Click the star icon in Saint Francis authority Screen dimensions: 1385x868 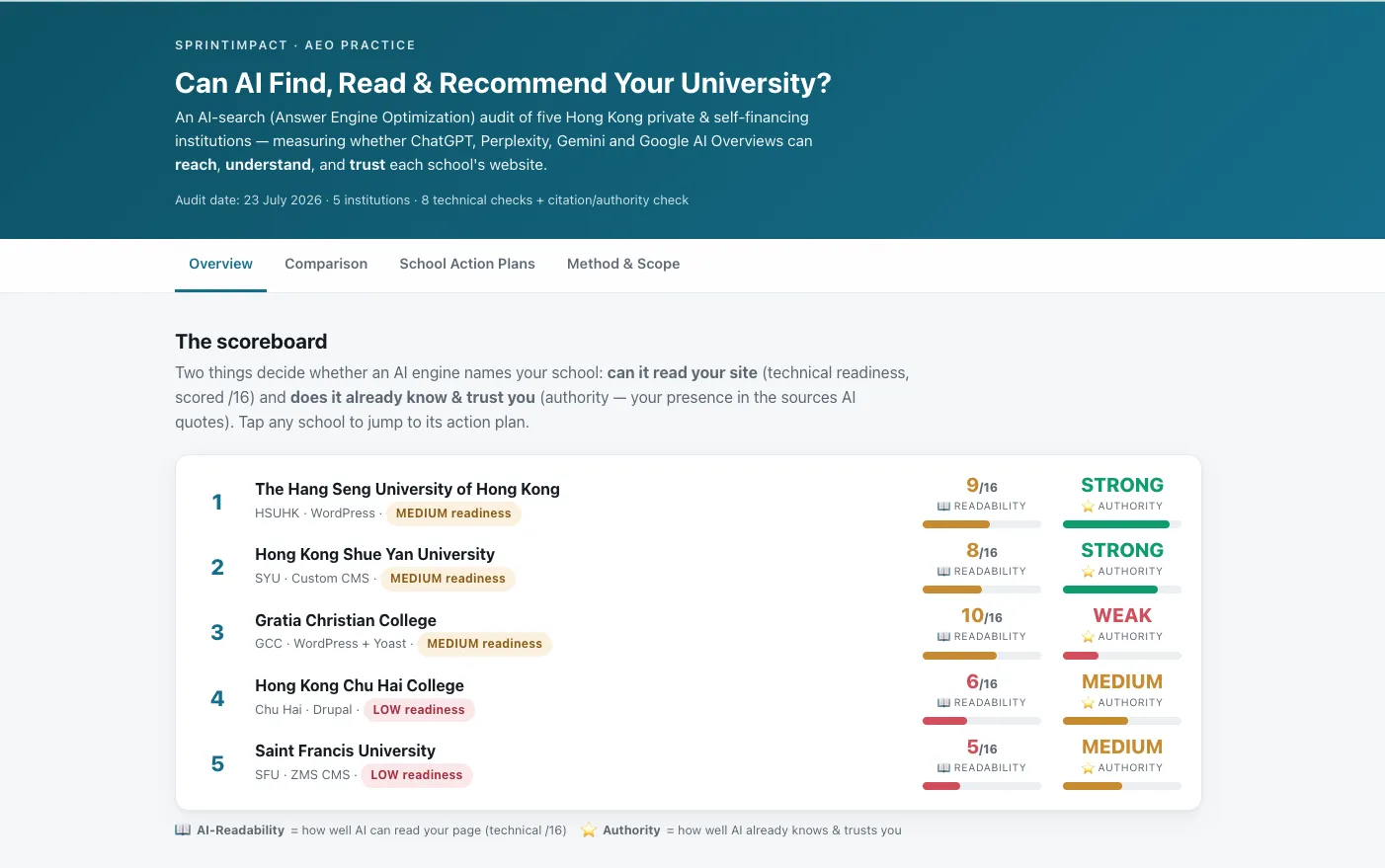(1088, 768)
